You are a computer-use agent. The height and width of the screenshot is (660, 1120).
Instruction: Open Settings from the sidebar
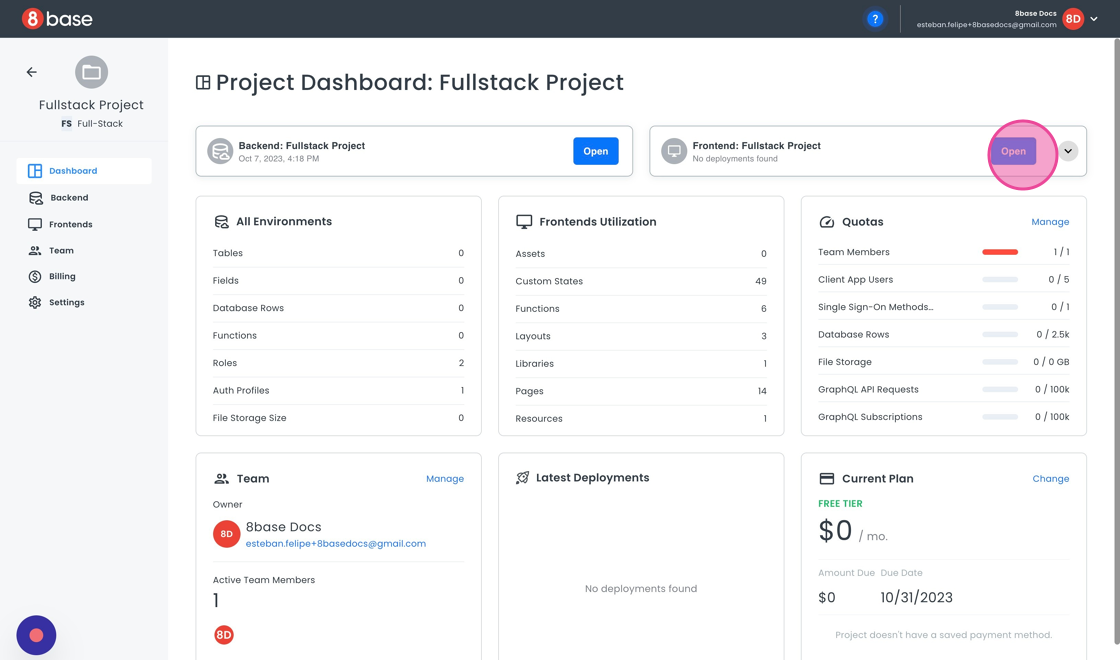point(66,302)
